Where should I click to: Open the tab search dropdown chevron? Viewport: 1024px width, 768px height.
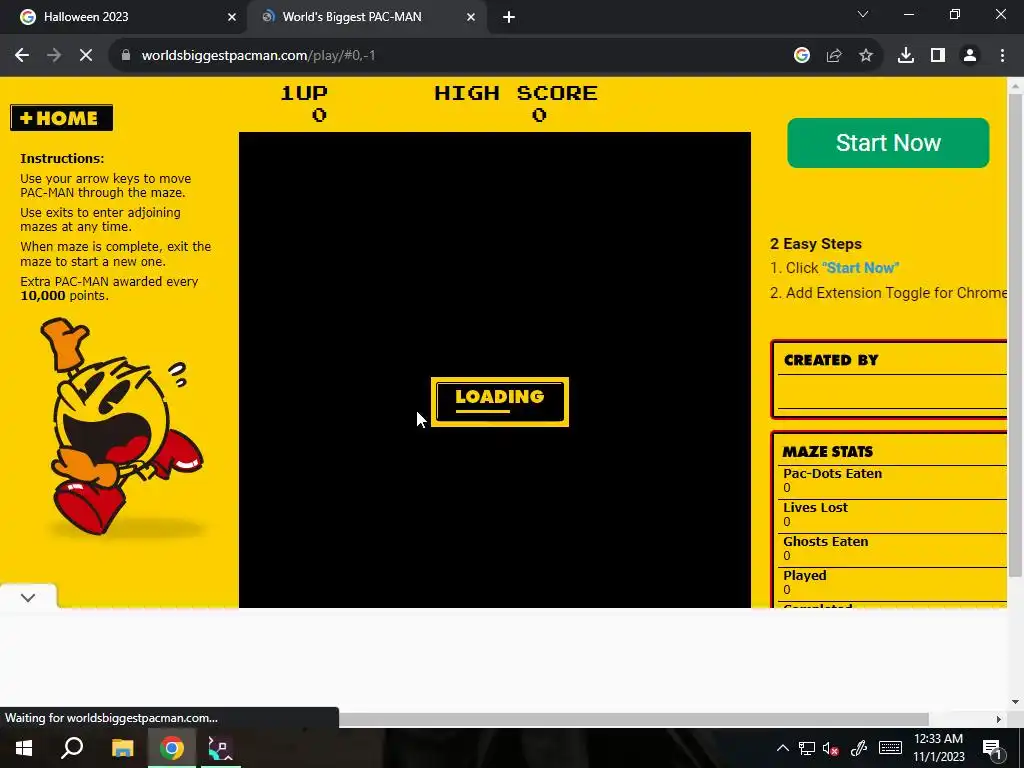click(863, 14)
